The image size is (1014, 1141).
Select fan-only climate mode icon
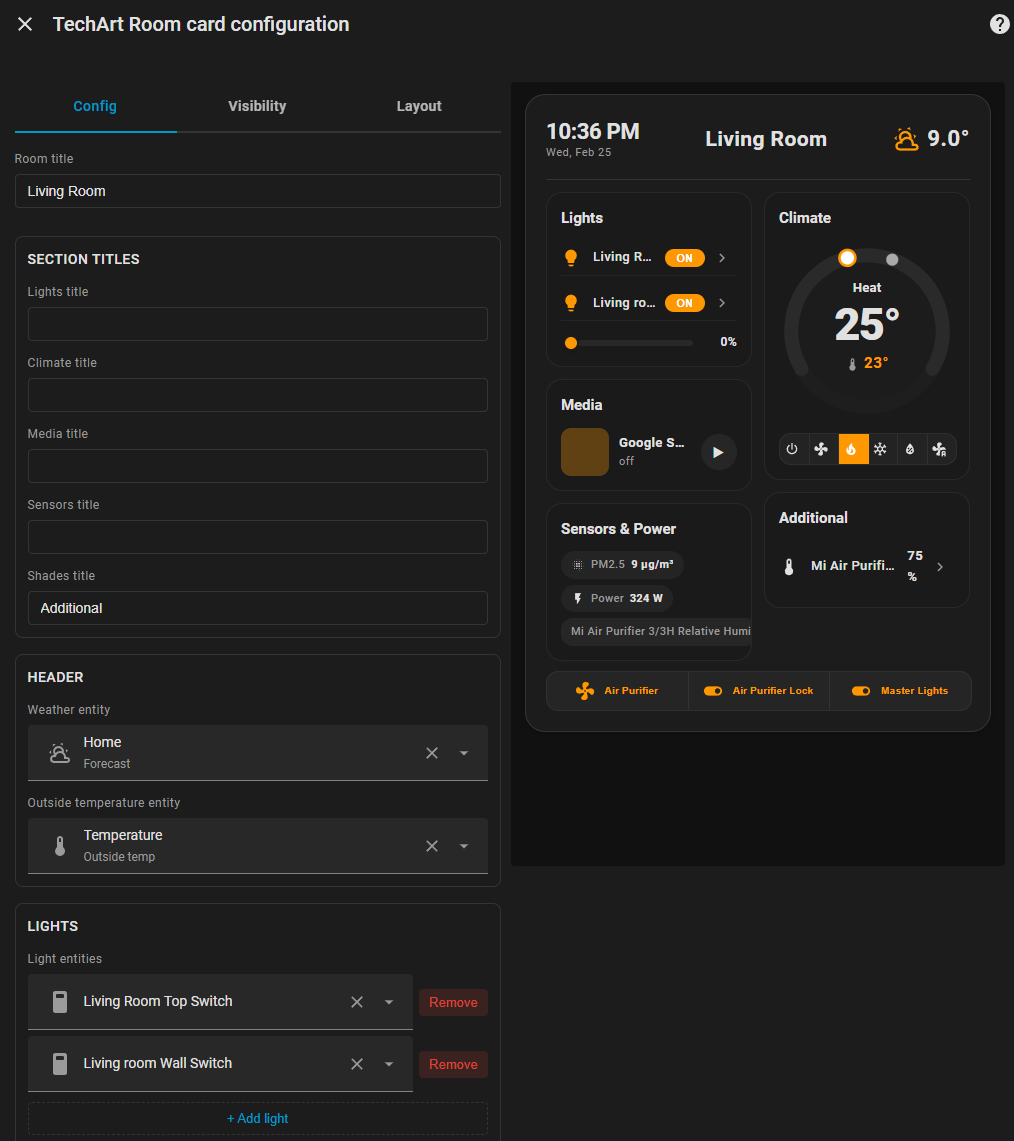point(821,449)
